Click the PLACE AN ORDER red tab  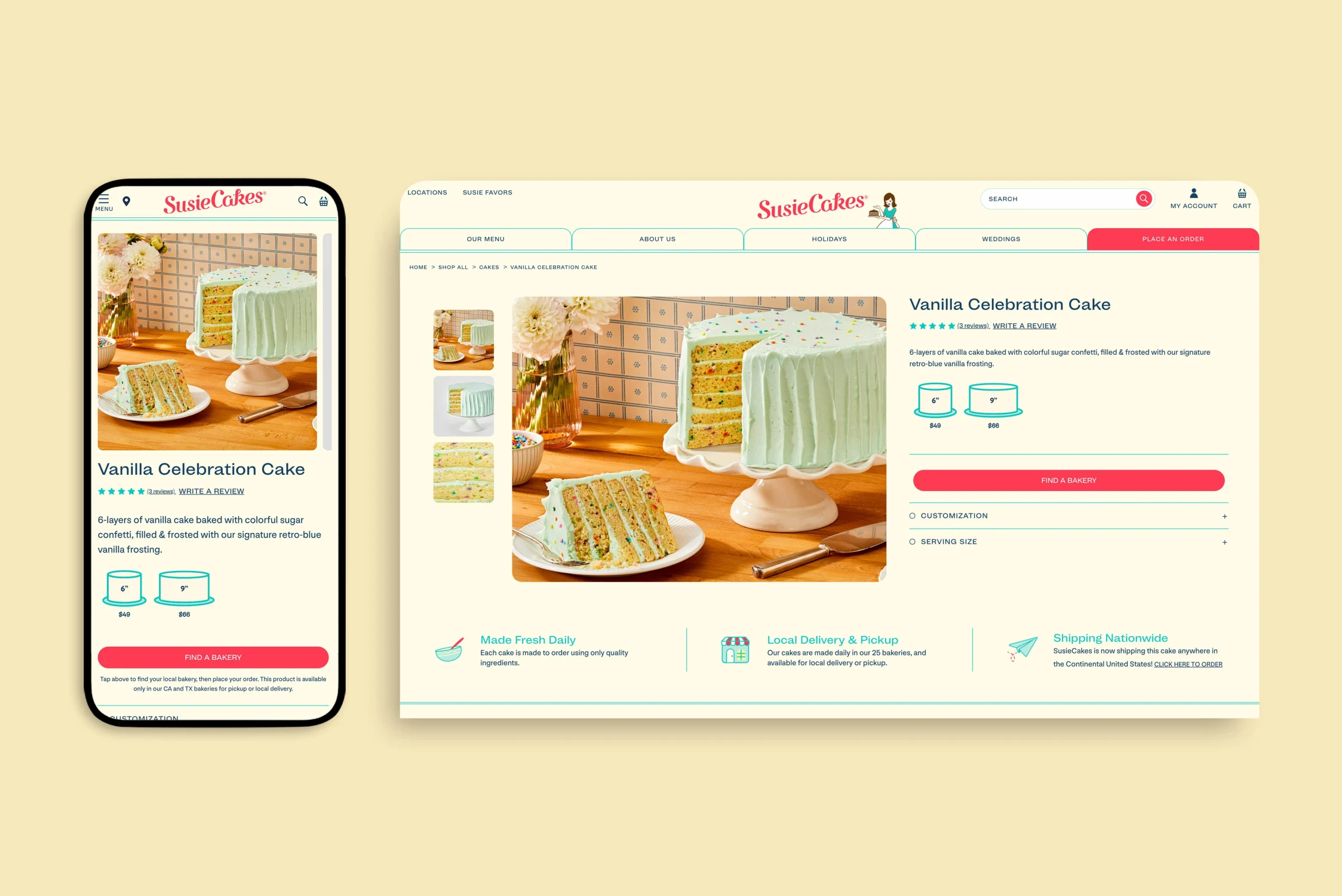pos(1172,239)
